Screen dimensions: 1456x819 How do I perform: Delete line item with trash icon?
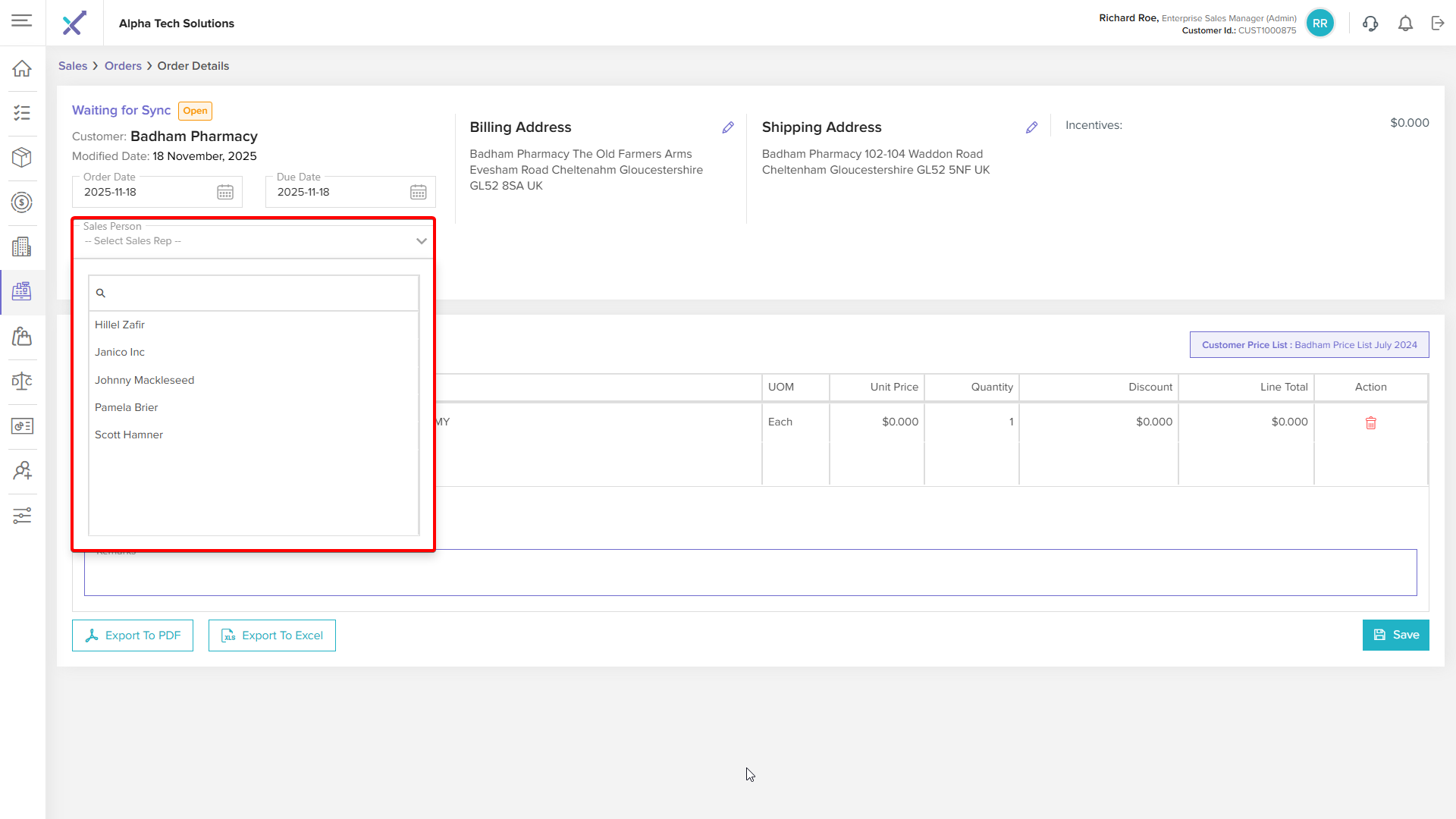[1370, 423]
